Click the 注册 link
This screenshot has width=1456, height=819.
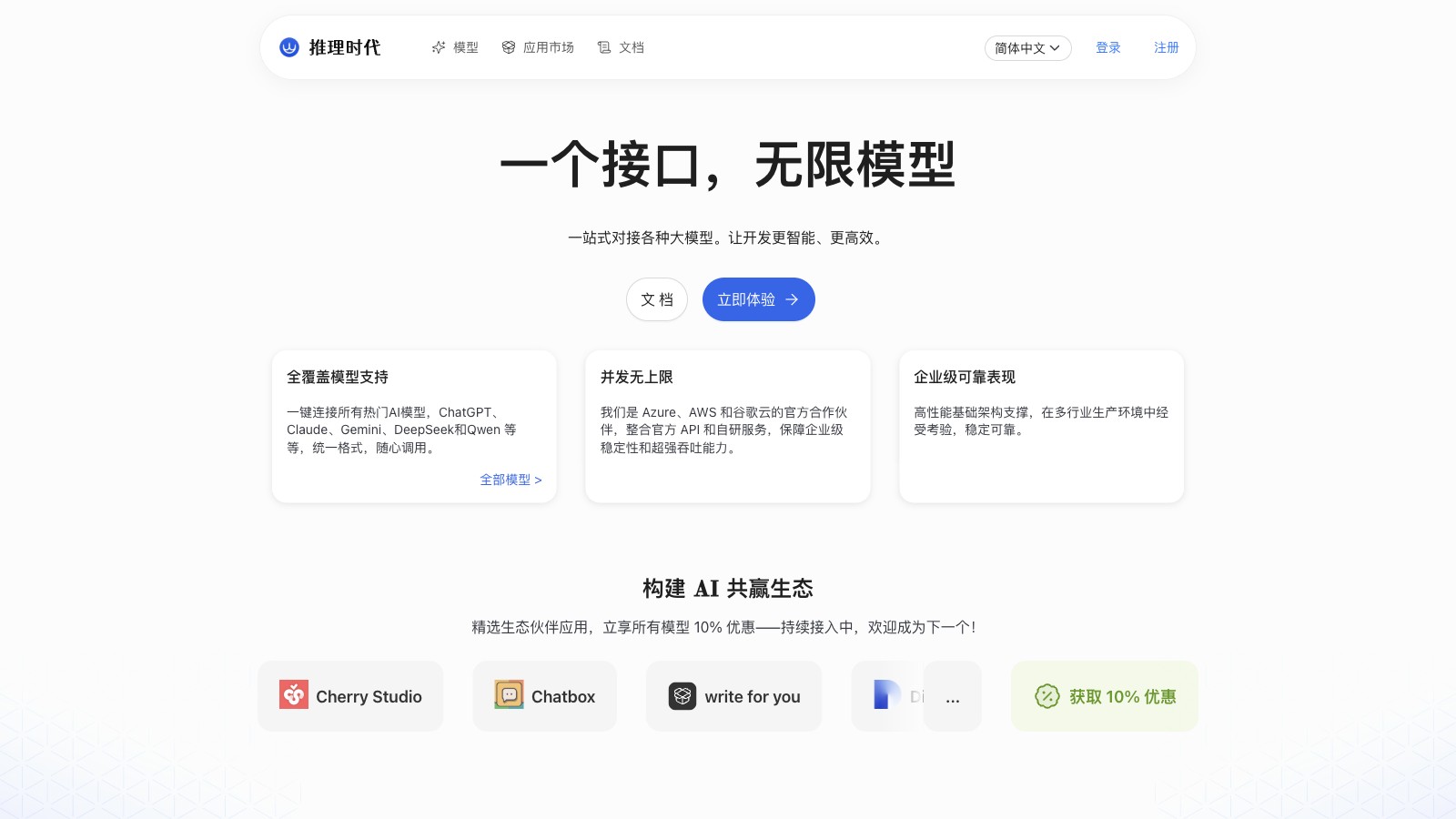(1166, 47)
